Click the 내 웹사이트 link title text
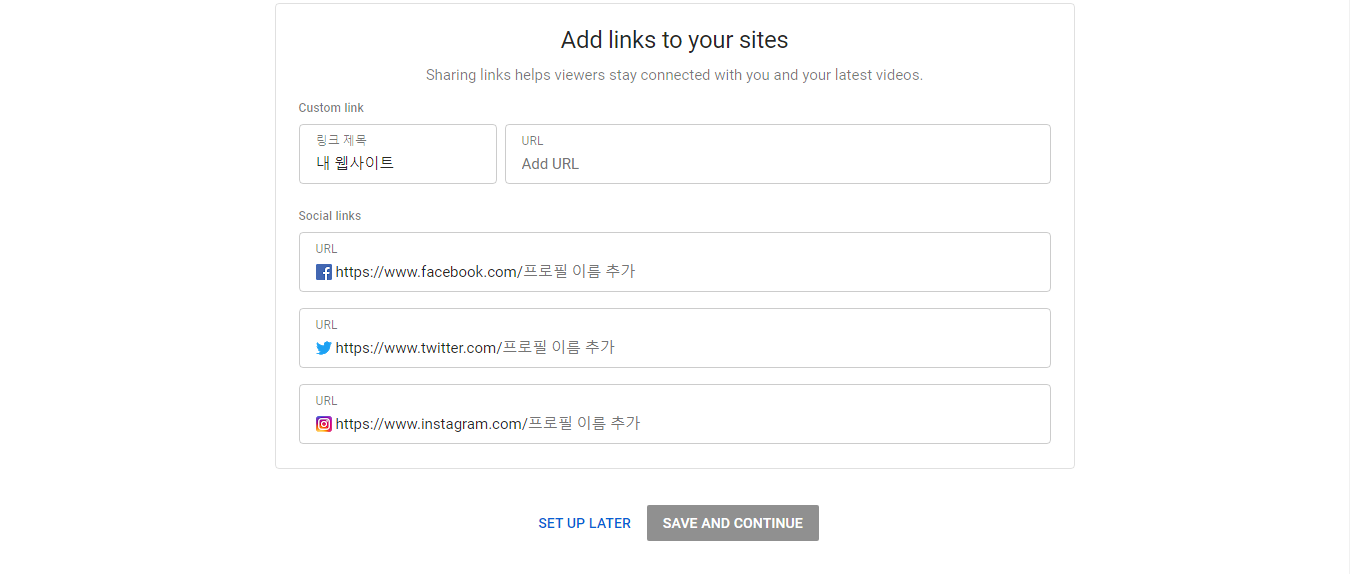Screen dimensions: 1350x574 point(355,163)
